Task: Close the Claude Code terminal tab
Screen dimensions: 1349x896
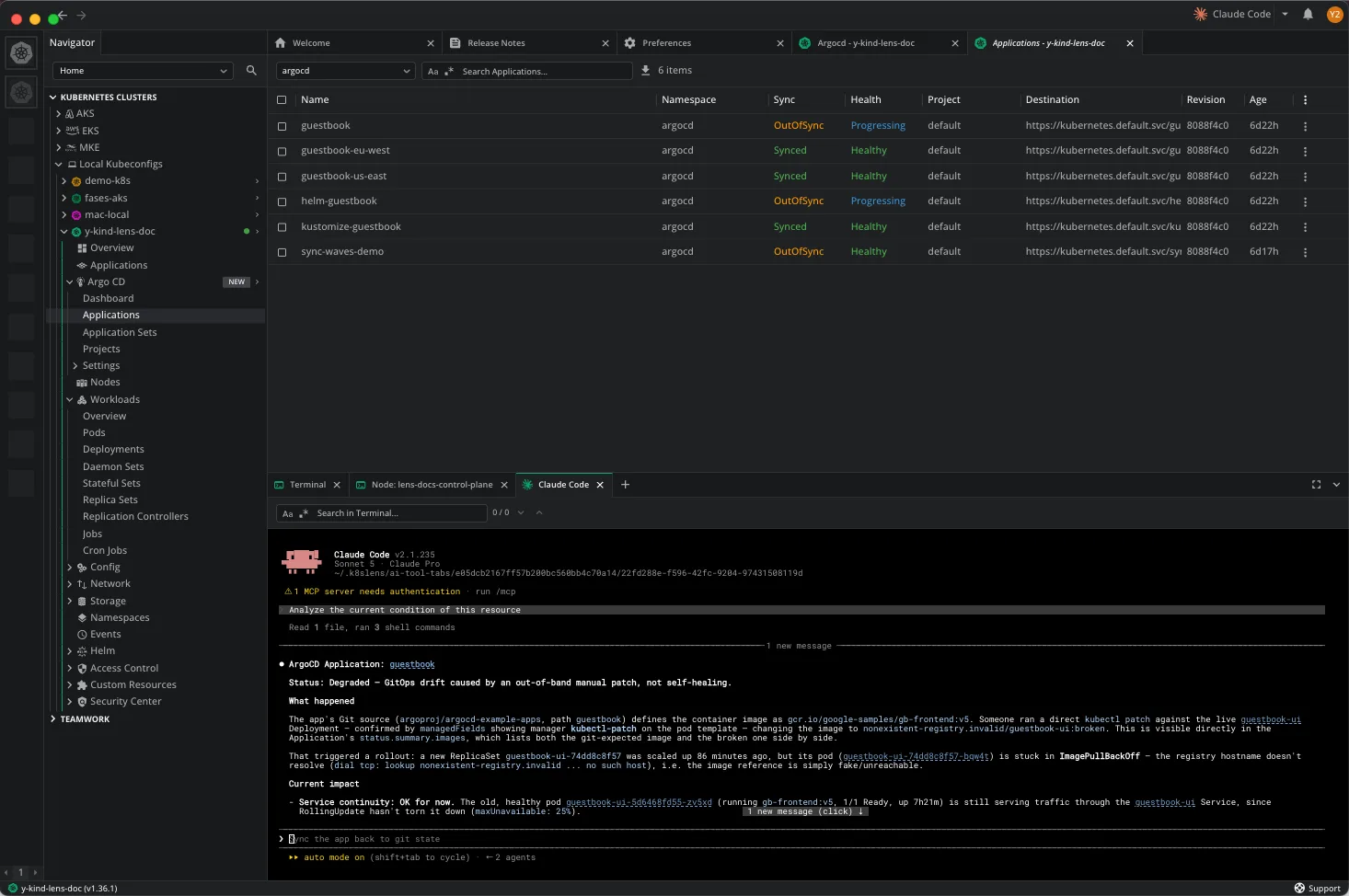Action: 600,485
